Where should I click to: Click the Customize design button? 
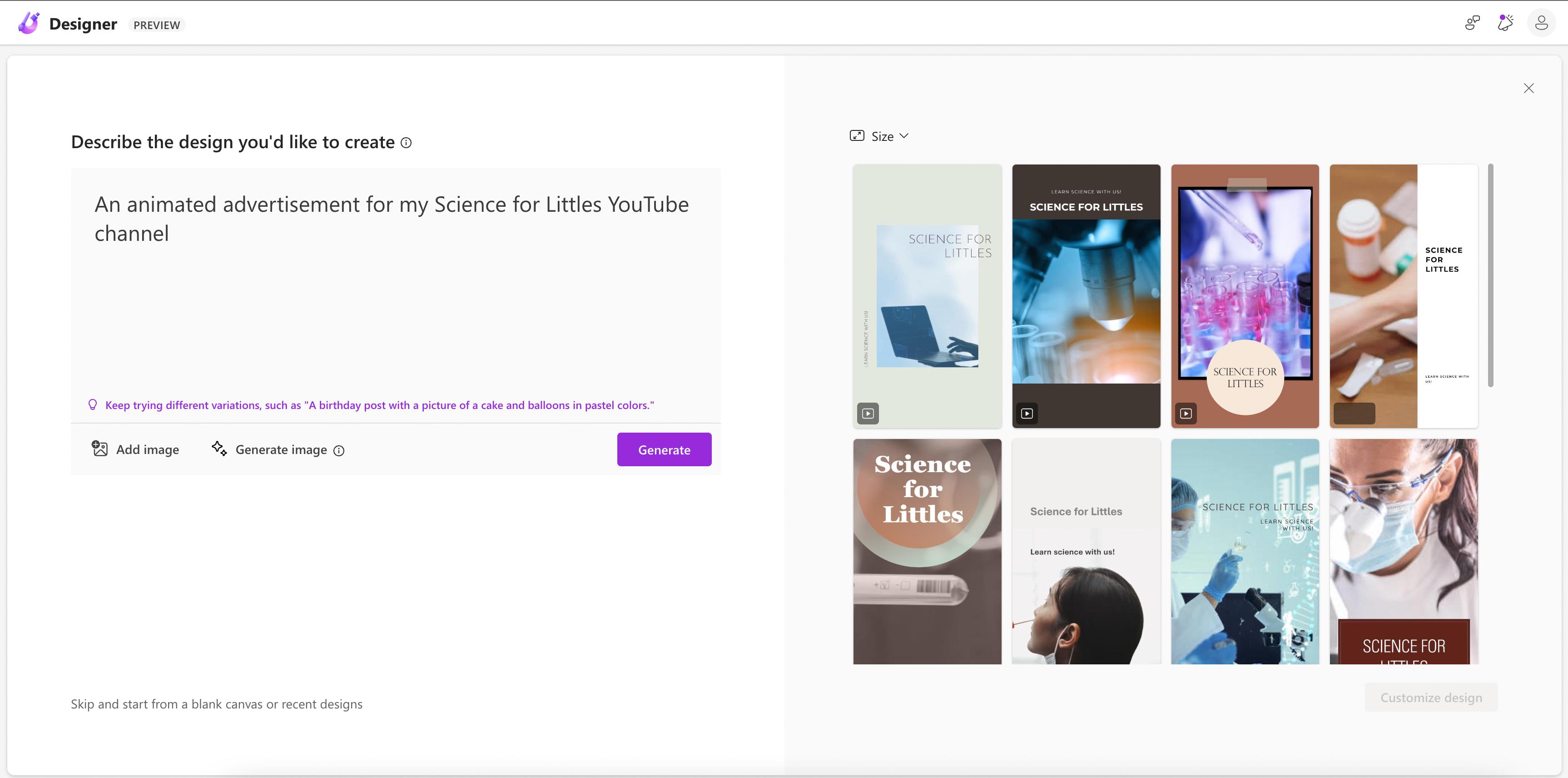1430,698
